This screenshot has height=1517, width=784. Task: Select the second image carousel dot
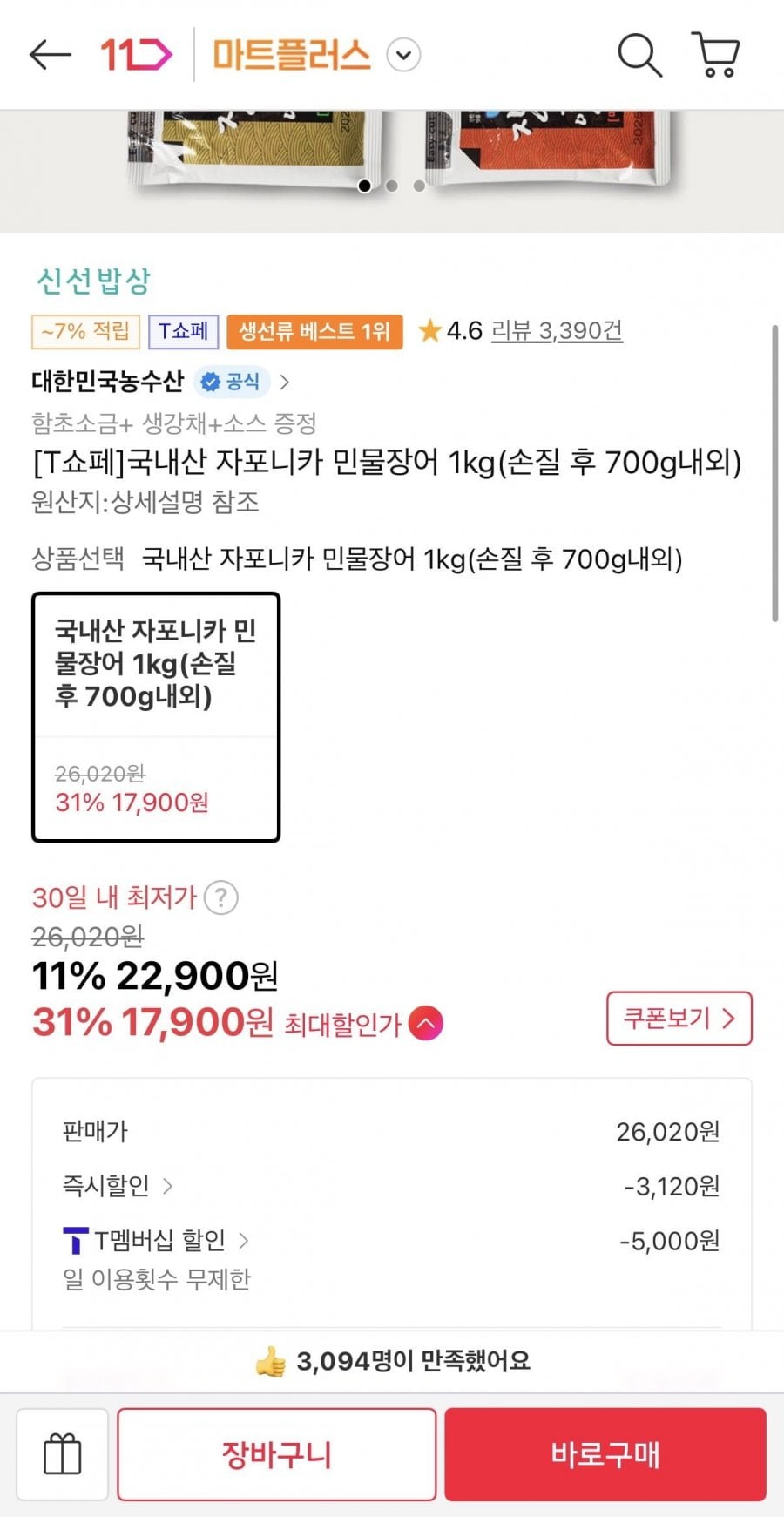[x=392, y=186]
